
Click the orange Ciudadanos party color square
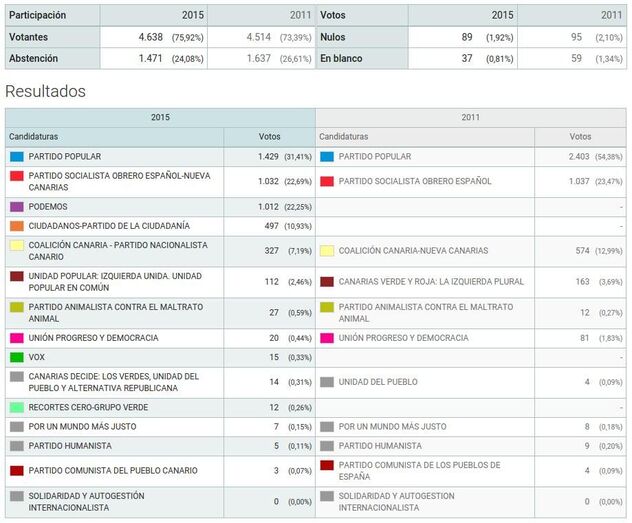(x=16, y=226)
